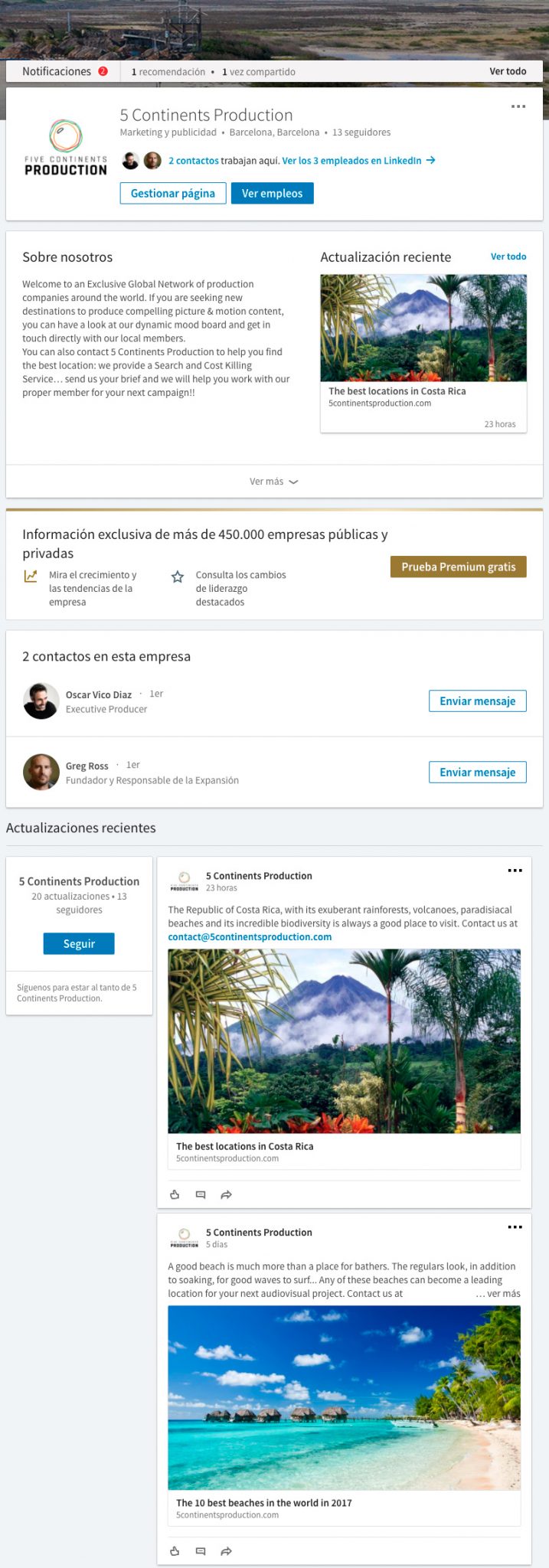This screenshot has width=549, height=1568.
Task: Expand truncated beach post with ver más
Action: 498,1293
